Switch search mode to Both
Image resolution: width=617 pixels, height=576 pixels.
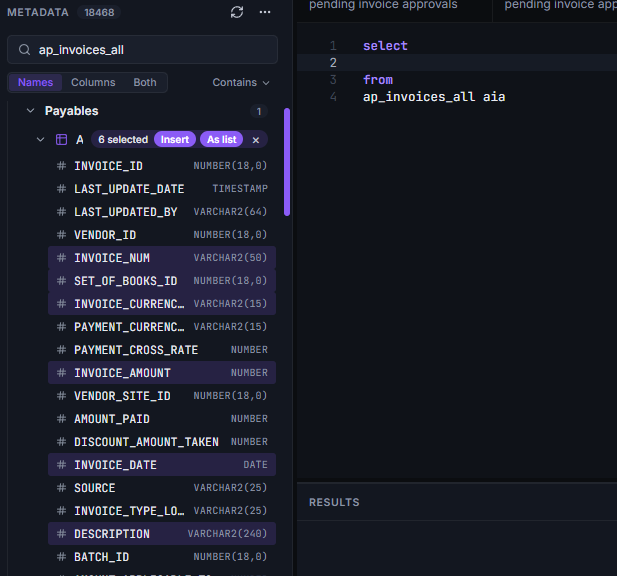pos(145,82)
